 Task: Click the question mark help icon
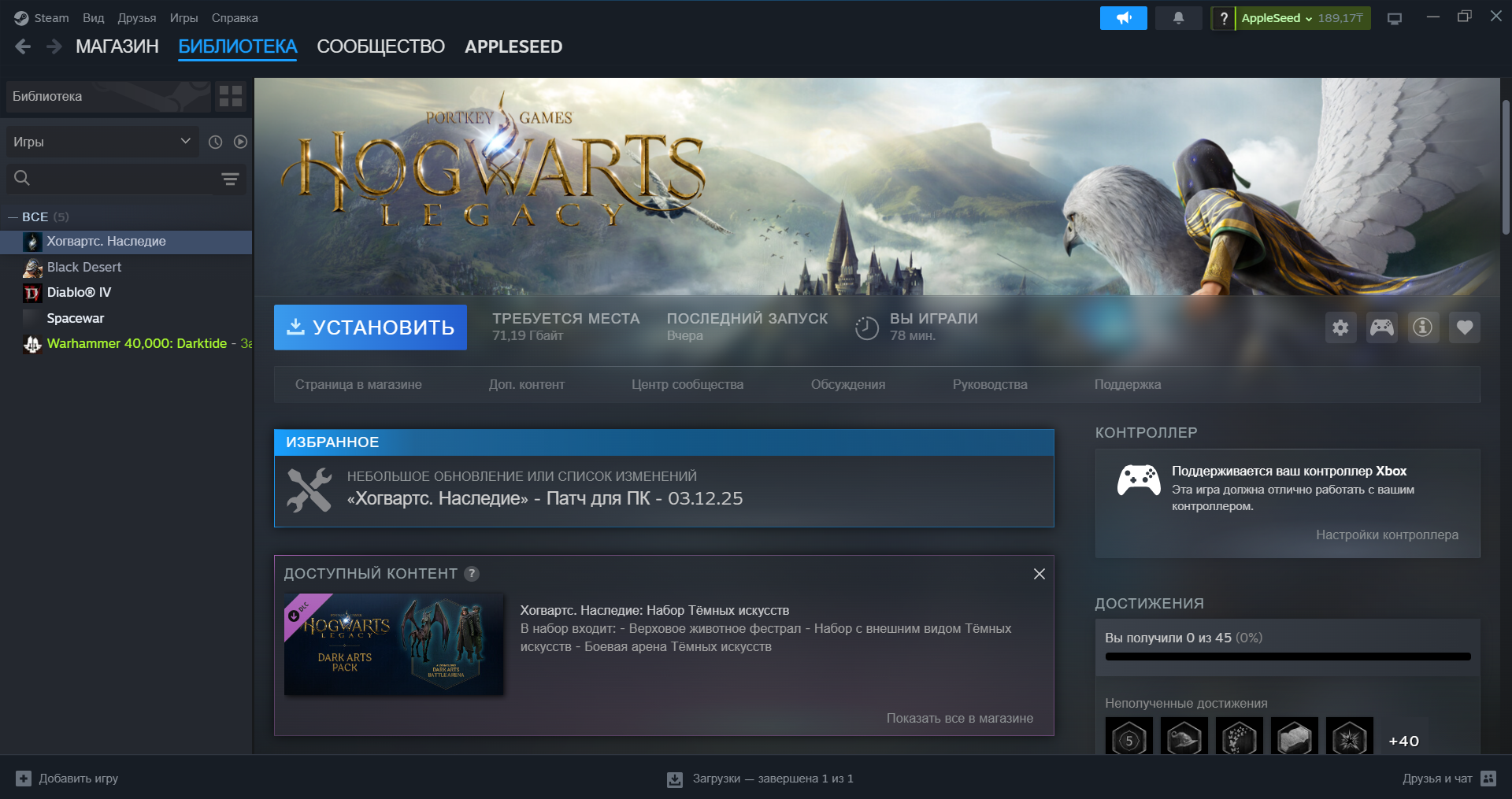[1224, 18]
